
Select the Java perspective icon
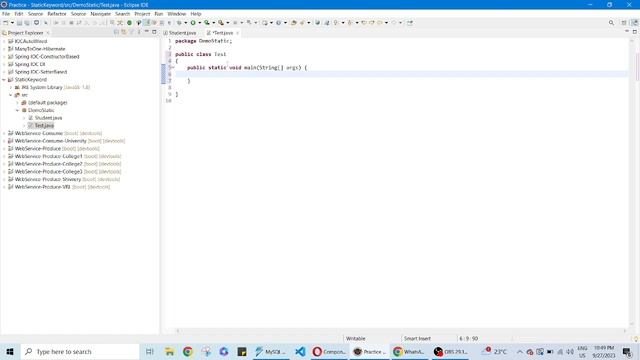[635, 23]
